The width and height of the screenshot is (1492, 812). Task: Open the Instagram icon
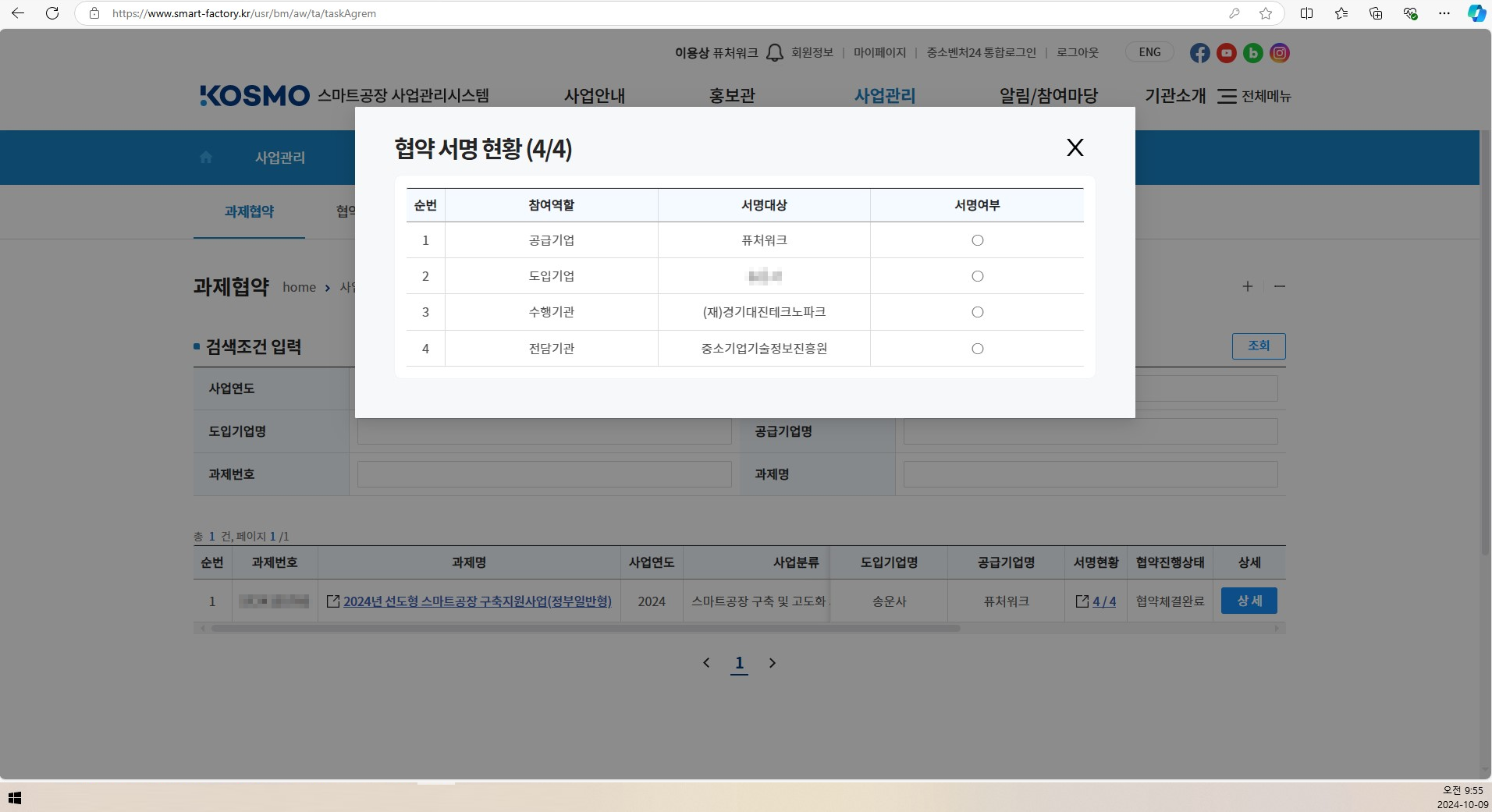pos(1280,52)
